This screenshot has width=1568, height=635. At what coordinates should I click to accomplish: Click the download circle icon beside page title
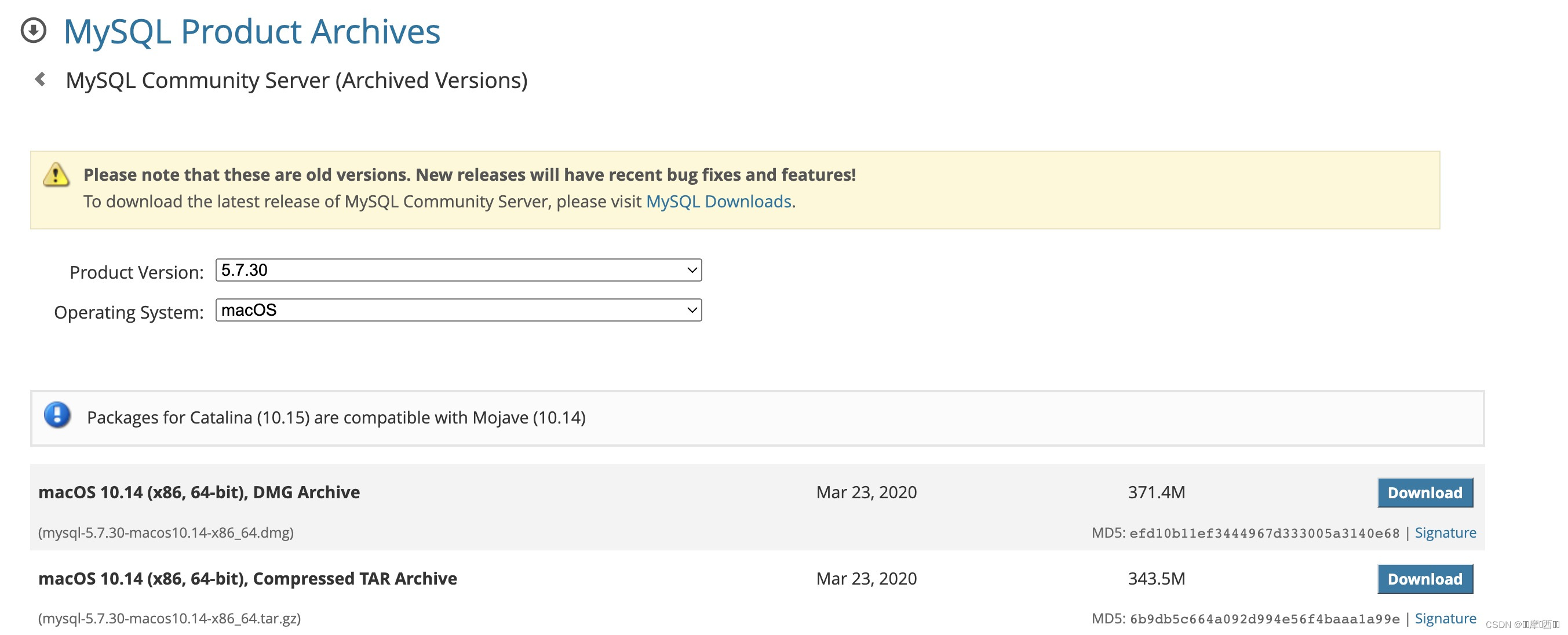[x=34, y=30]
